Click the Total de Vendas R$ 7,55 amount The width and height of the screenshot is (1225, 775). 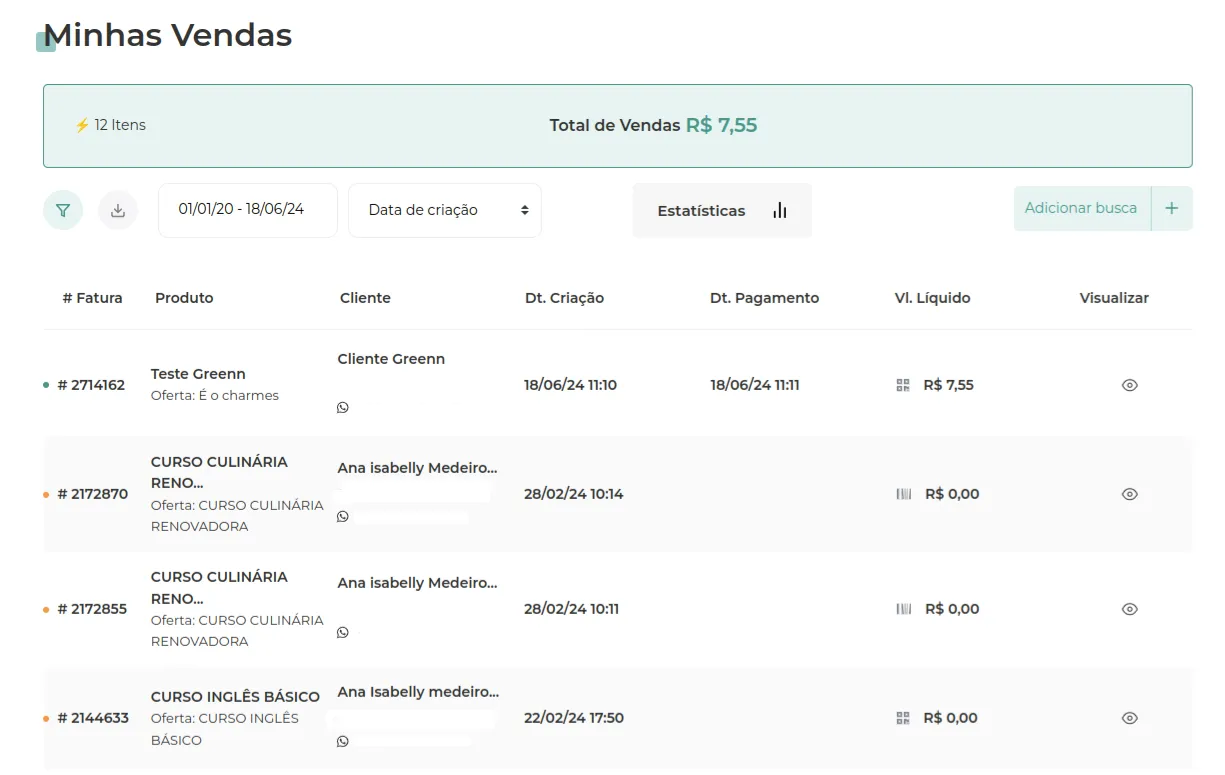coord(721,126)
